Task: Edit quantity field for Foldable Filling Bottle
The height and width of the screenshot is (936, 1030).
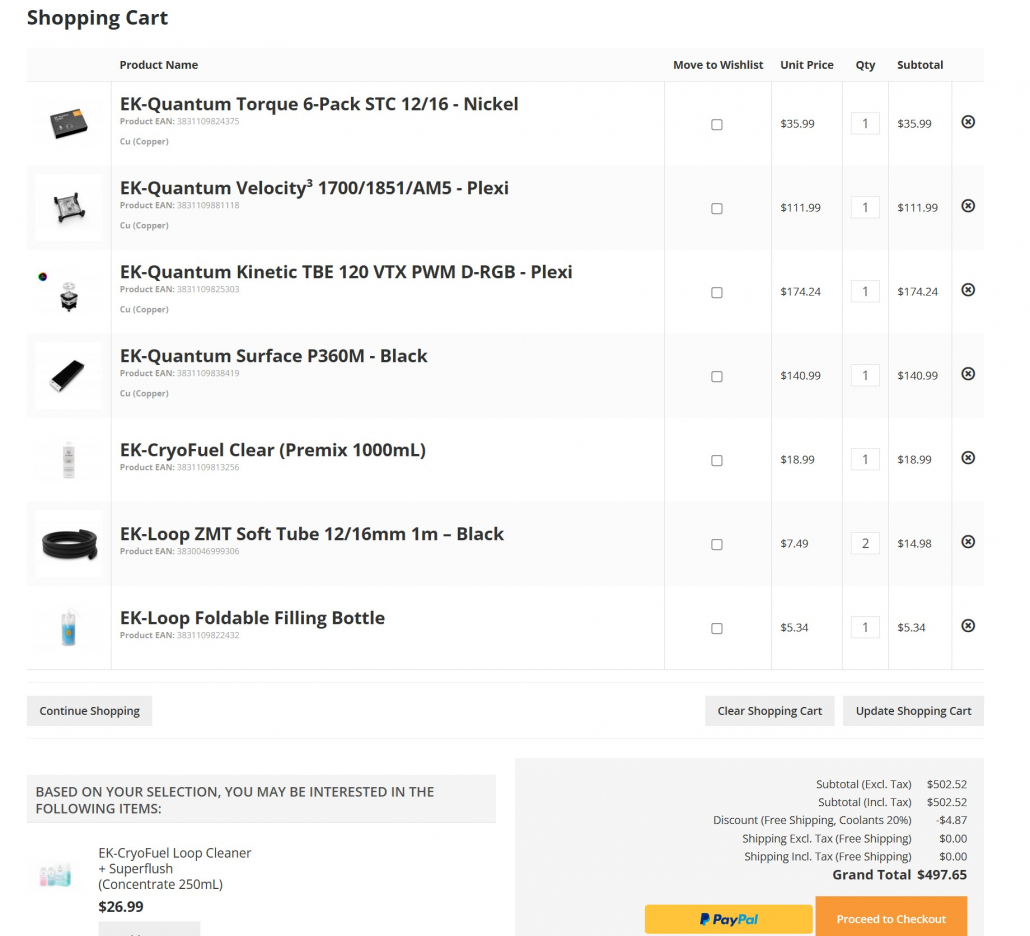Action: coord(865,628)
